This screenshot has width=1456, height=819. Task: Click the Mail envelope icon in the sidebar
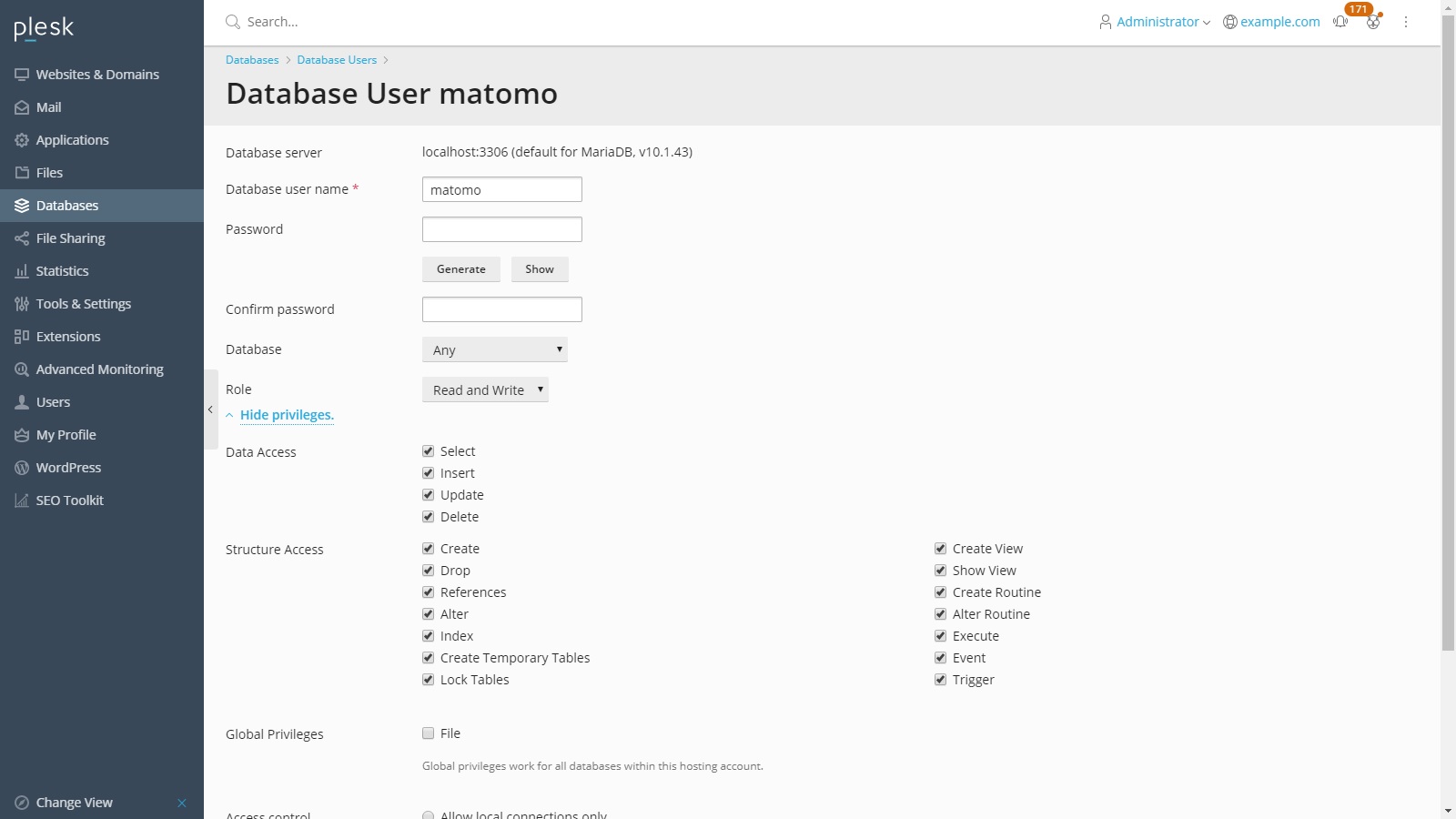22,107
